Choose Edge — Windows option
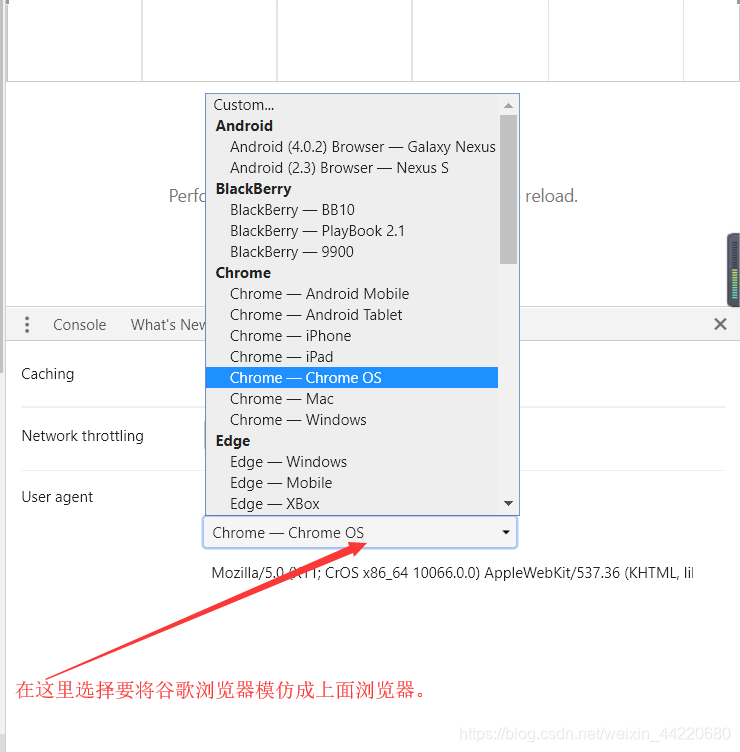Viewport: 740px width, 752px height. tap(352, 462)
